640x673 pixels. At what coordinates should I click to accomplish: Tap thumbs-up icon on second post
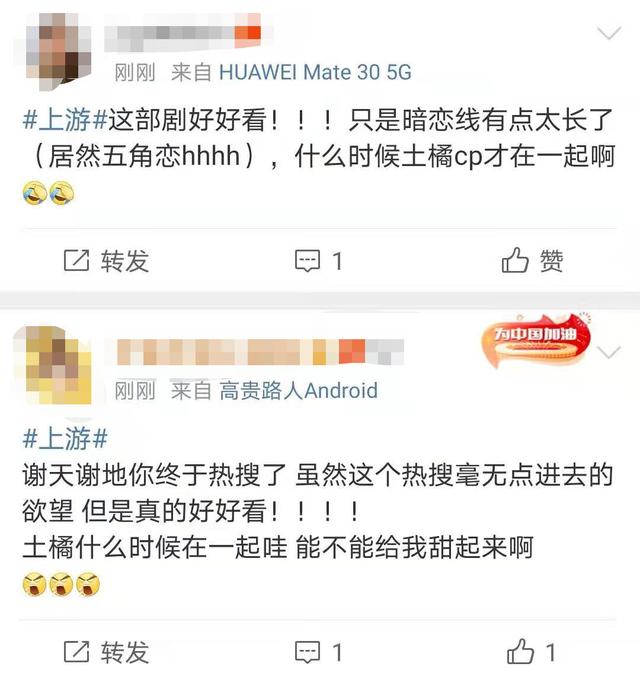pos(520,651)
